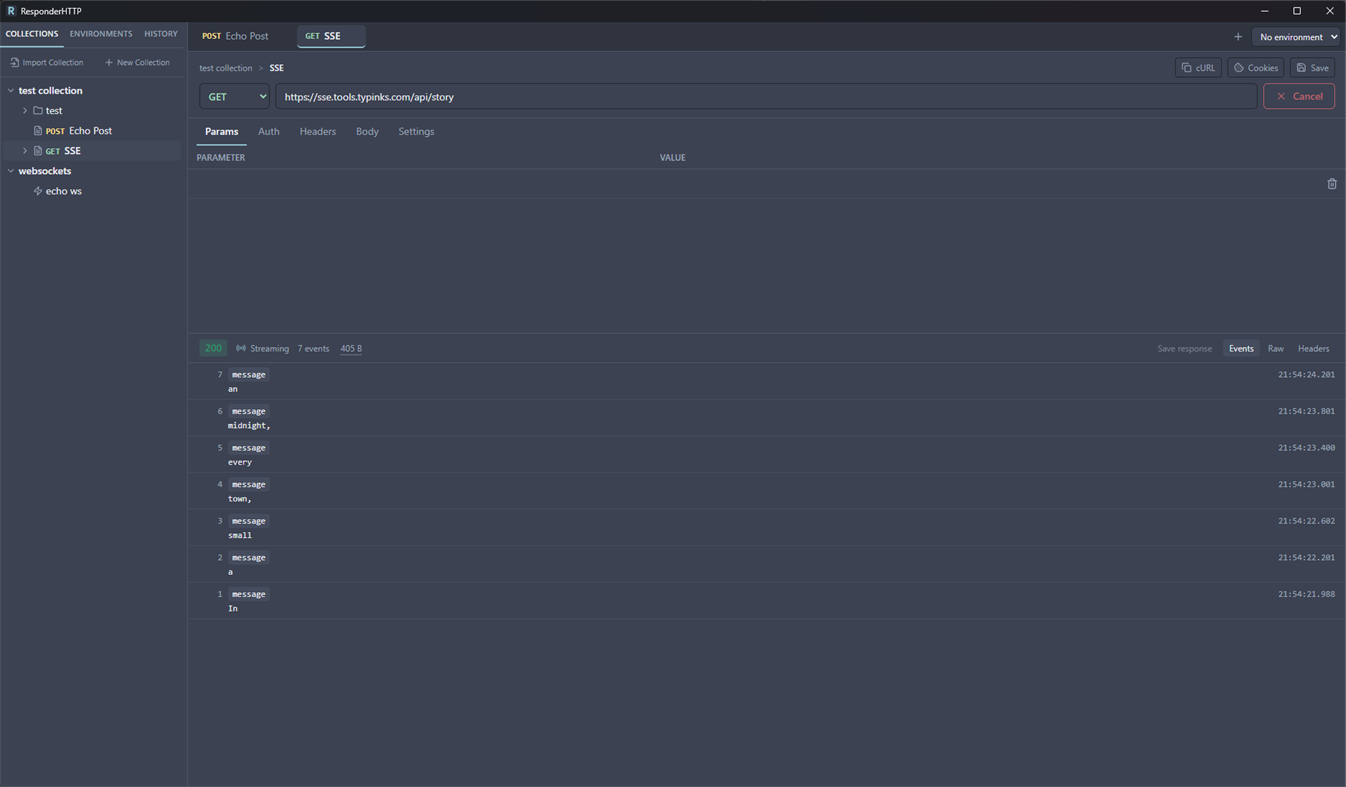Click the plus icon to add new tab

click(x=1237, y=37)
